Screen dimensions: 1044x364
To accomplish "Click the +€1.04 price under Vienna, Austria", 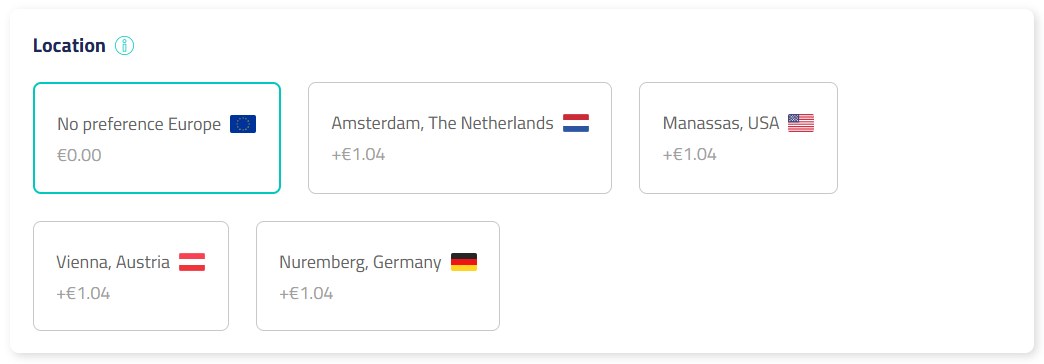I will 83,293.
